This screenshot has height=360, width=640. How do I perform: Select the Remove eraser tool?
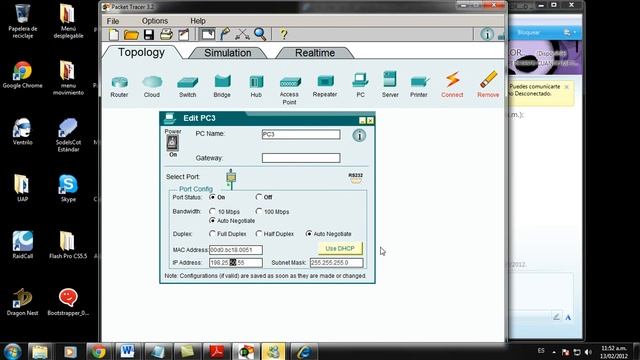(x=488, y=84)
